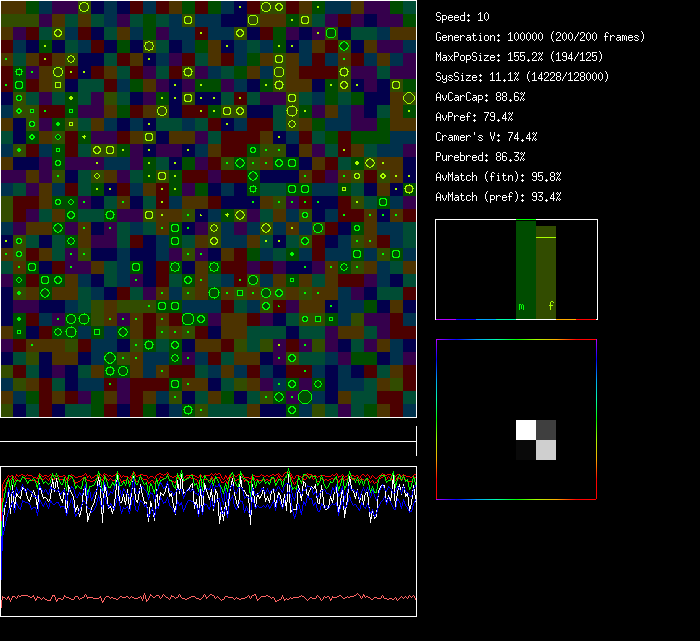Select the light gray square in matrix
The width and height of the screenshot is (700, 641).
[x=546, y=450]
